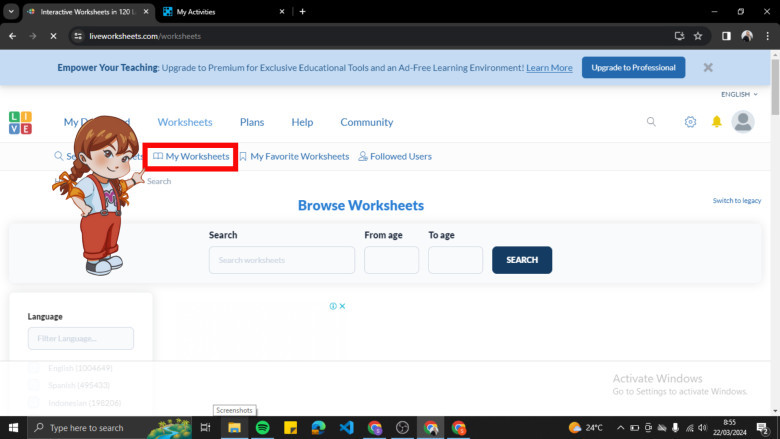Screen dimensions: 780x439
Task: Click the SEARCH button
Action: [522, 260]
